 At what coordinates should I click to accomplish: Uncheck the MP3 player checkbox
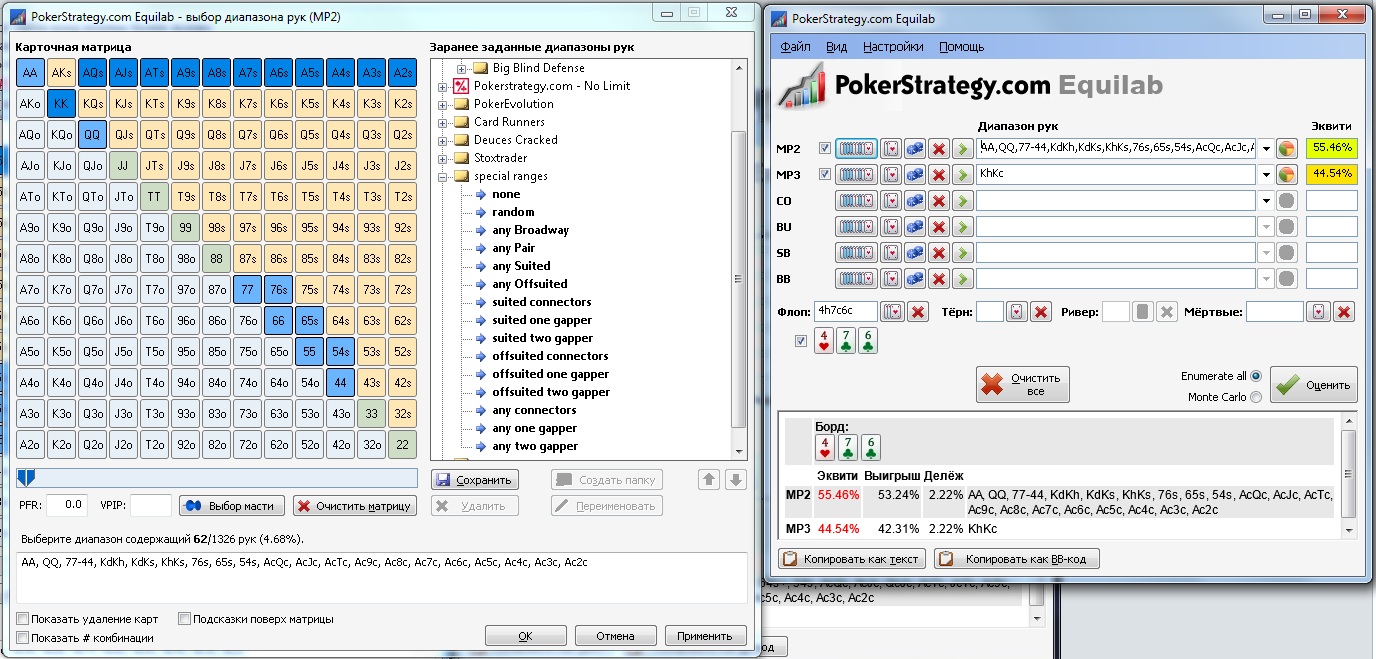point(825,175)
